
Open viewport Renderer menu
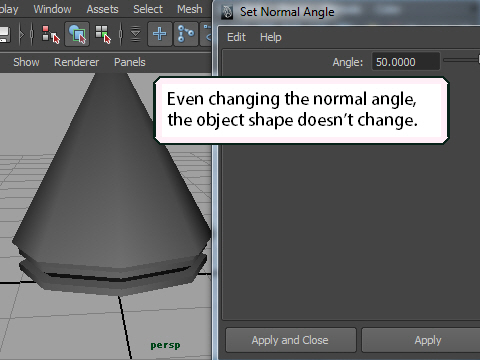(77, 62)
